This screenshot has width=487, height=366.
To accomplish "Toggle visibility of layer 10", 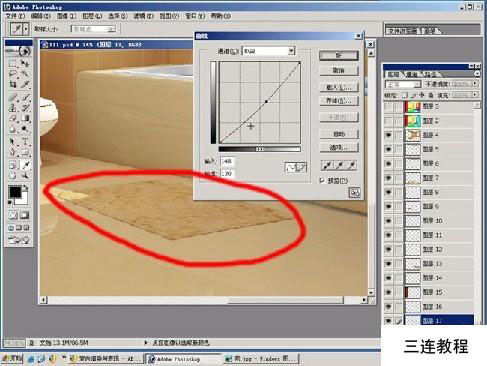I will [388, 221].
